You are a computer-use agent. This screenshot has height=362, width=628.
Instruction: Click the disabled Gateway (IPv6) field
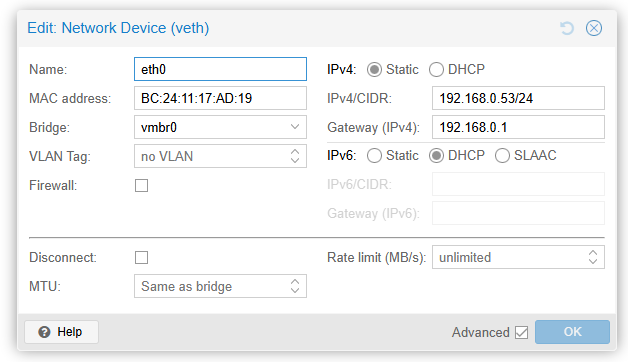[x=518, y=213]
